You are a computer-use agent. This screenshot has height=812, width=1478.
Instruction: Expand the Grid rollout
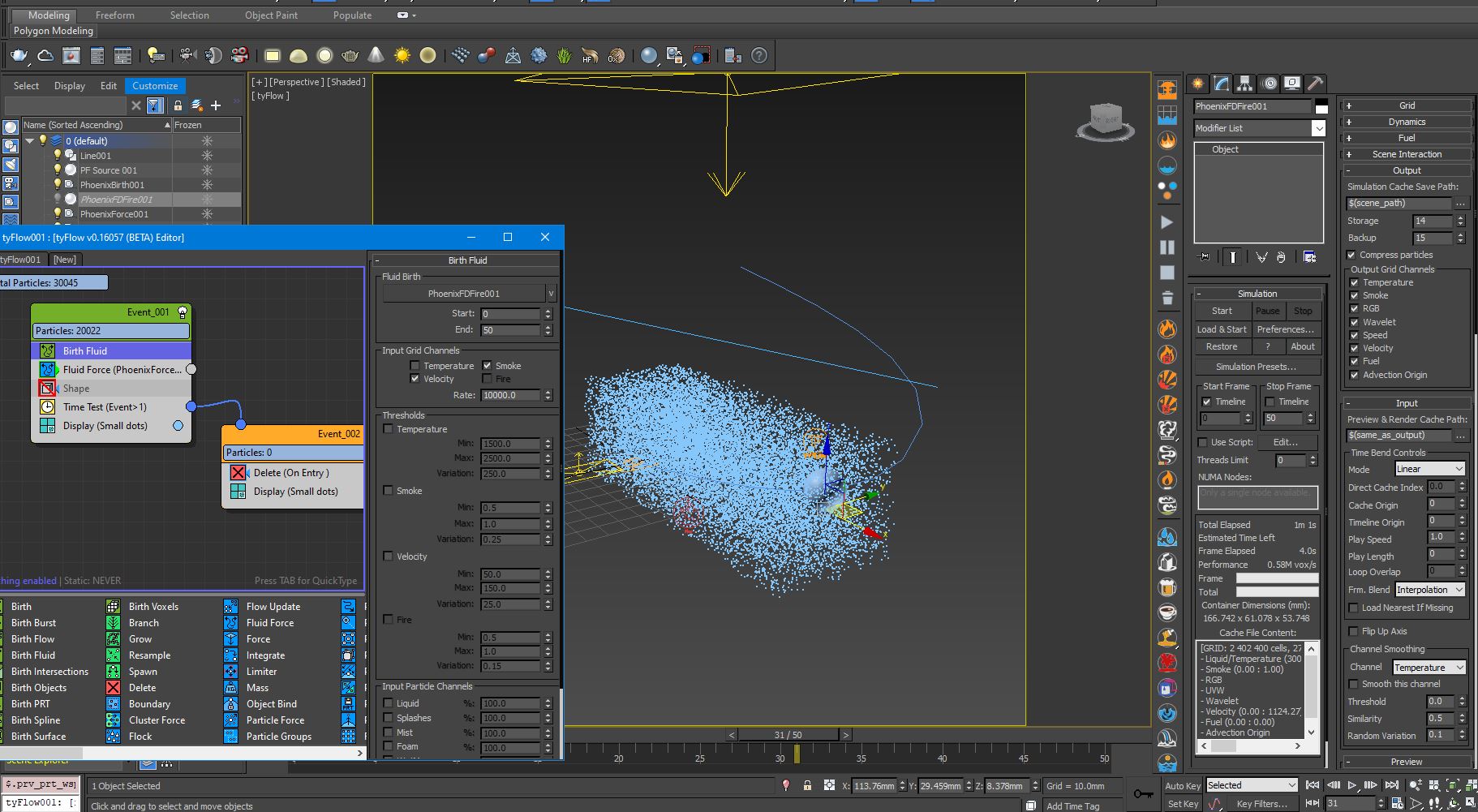1407,105
